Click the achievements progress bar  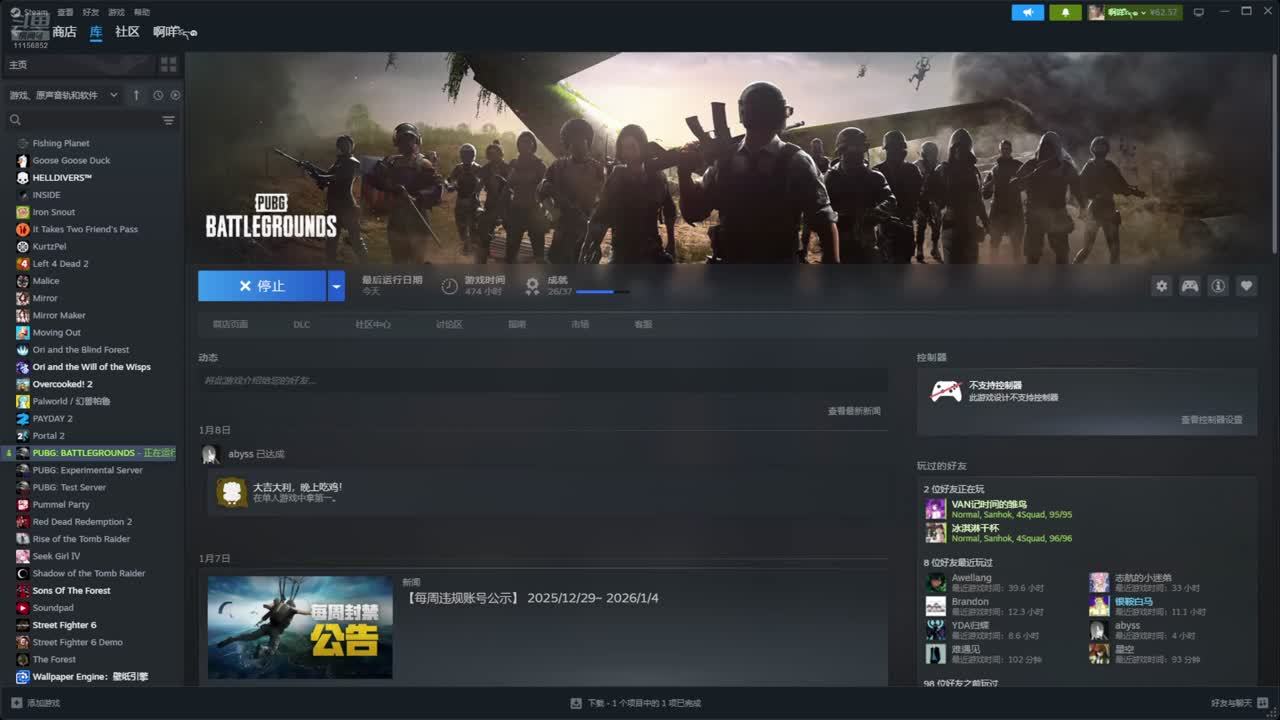point(602,292)
